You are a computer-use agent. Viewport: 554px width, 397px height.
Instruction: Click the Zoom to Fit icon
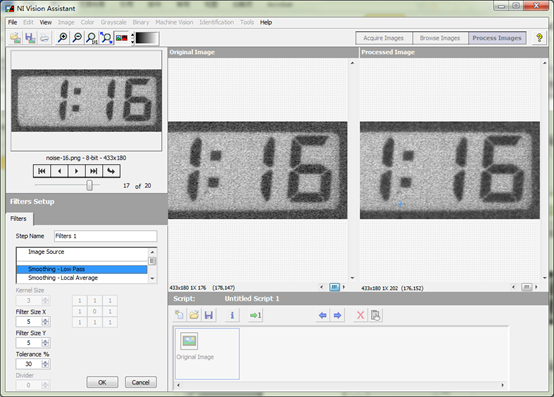(x=106, y=38)
